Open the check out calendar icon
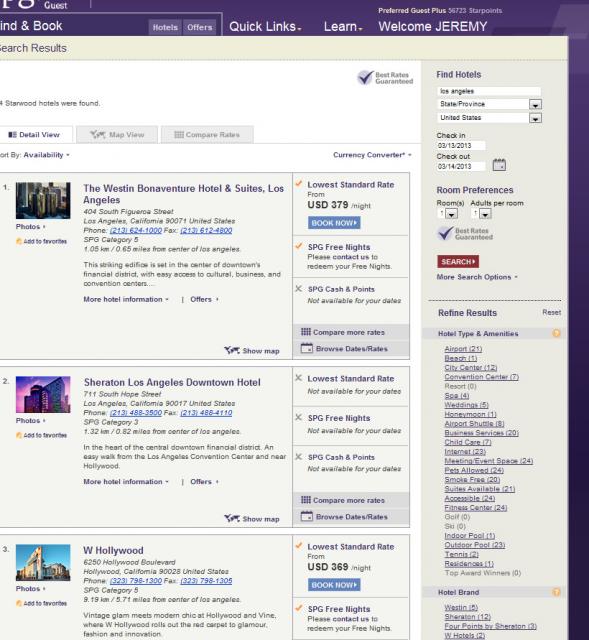 coord(499,165)
